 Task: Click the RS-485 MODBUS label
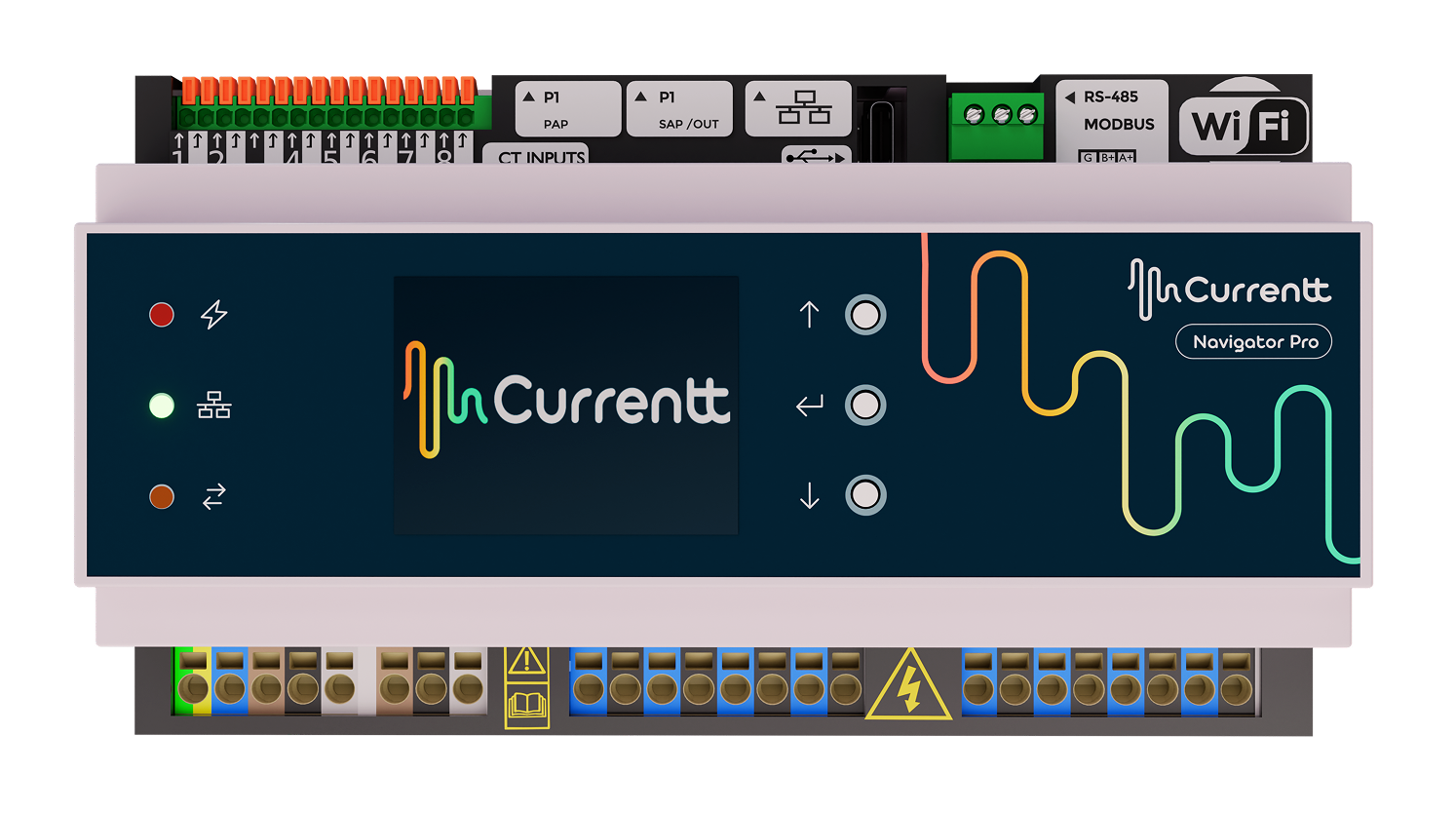[1111, 111]
